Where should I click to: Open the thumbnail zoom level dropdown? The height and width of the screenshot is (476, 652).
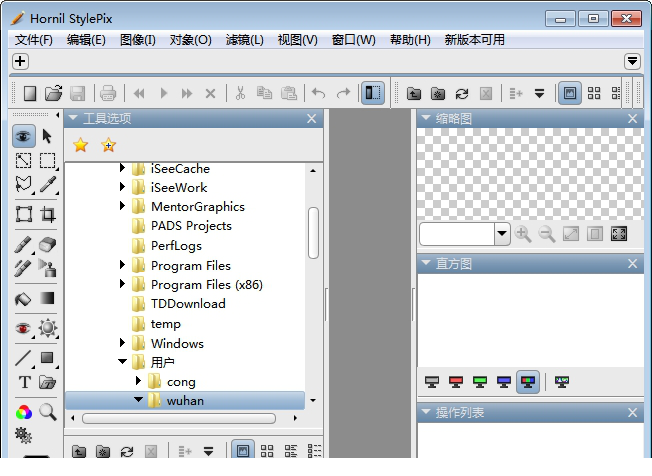(502, 234)
